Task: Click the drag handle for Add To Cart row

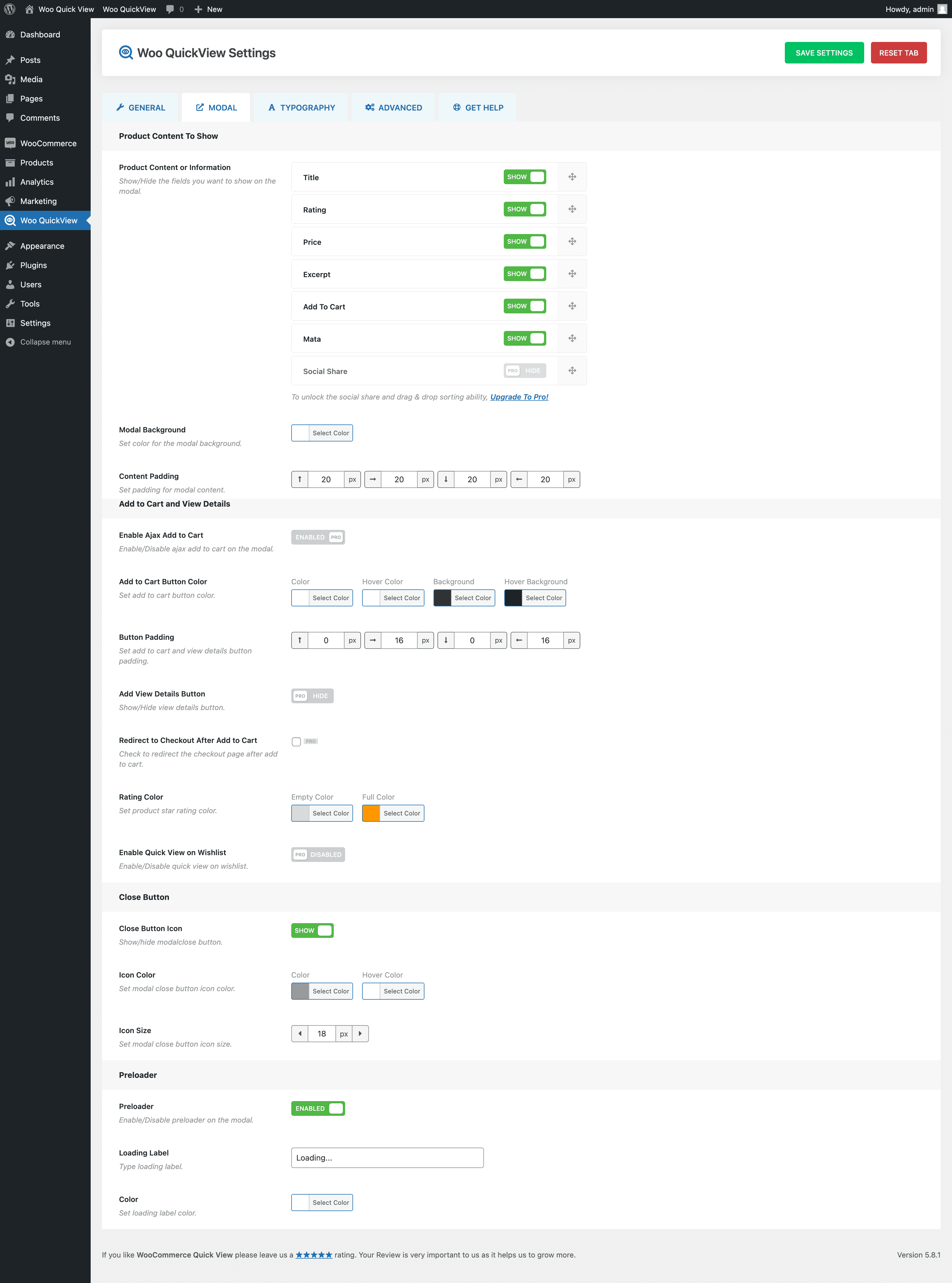Action: click(572, 306)
